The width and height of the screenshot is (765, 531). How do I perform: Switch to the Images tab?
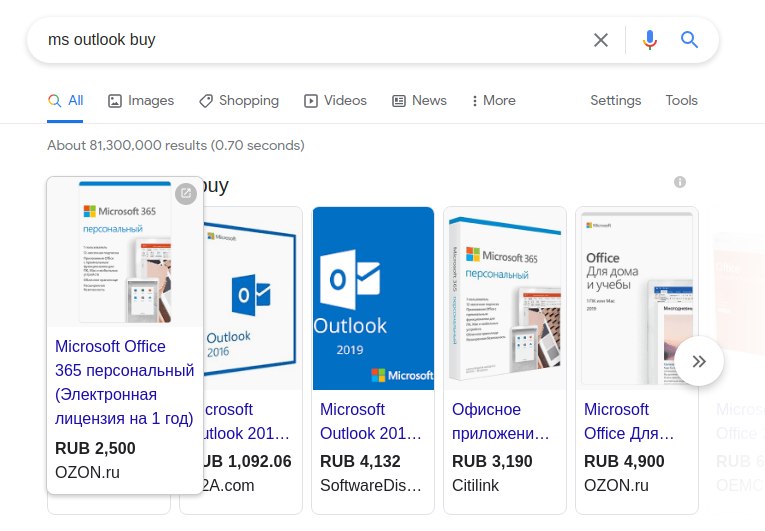pyautogui.click(x=141, y=101)
